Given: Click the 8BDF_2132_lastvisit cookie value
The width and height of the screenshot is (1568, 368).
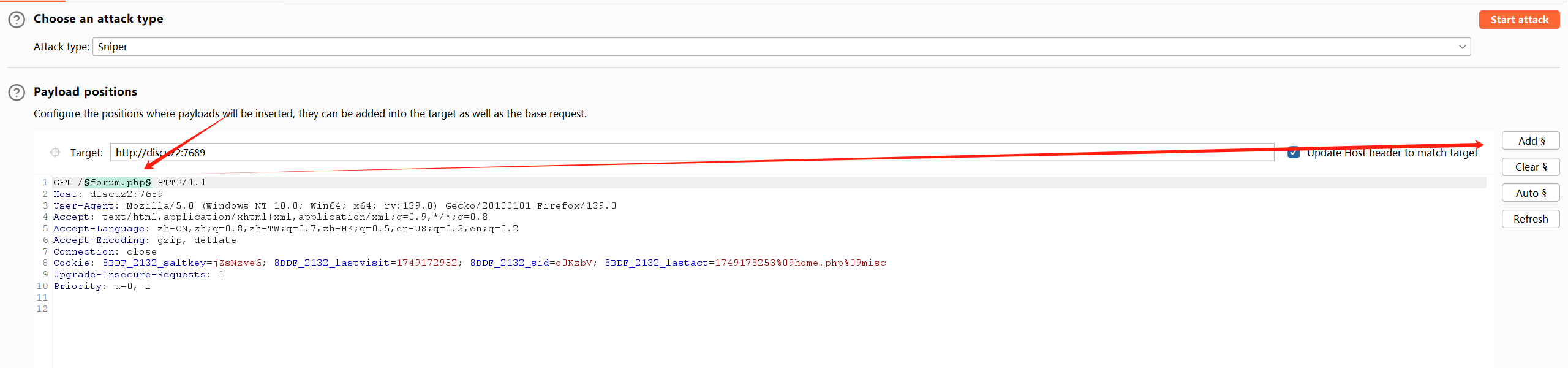Looking at the screenshot, I should (427, 263).
